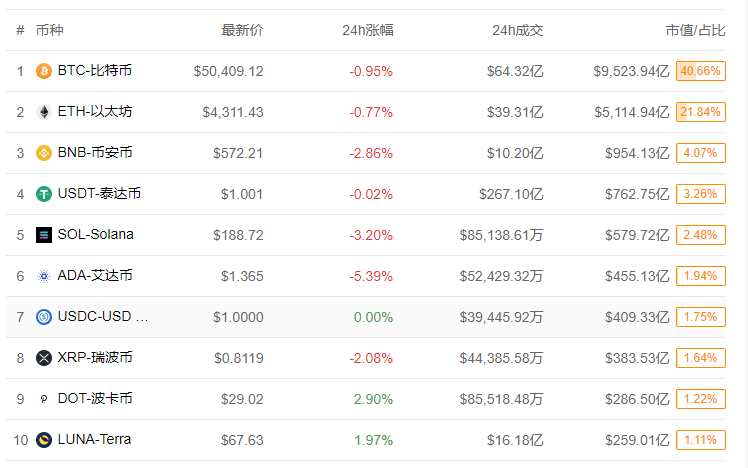This screenshot has width=748, height=468.
Task: Sort by the 24h涨幅 column header
Action: [x=368, y=31]
